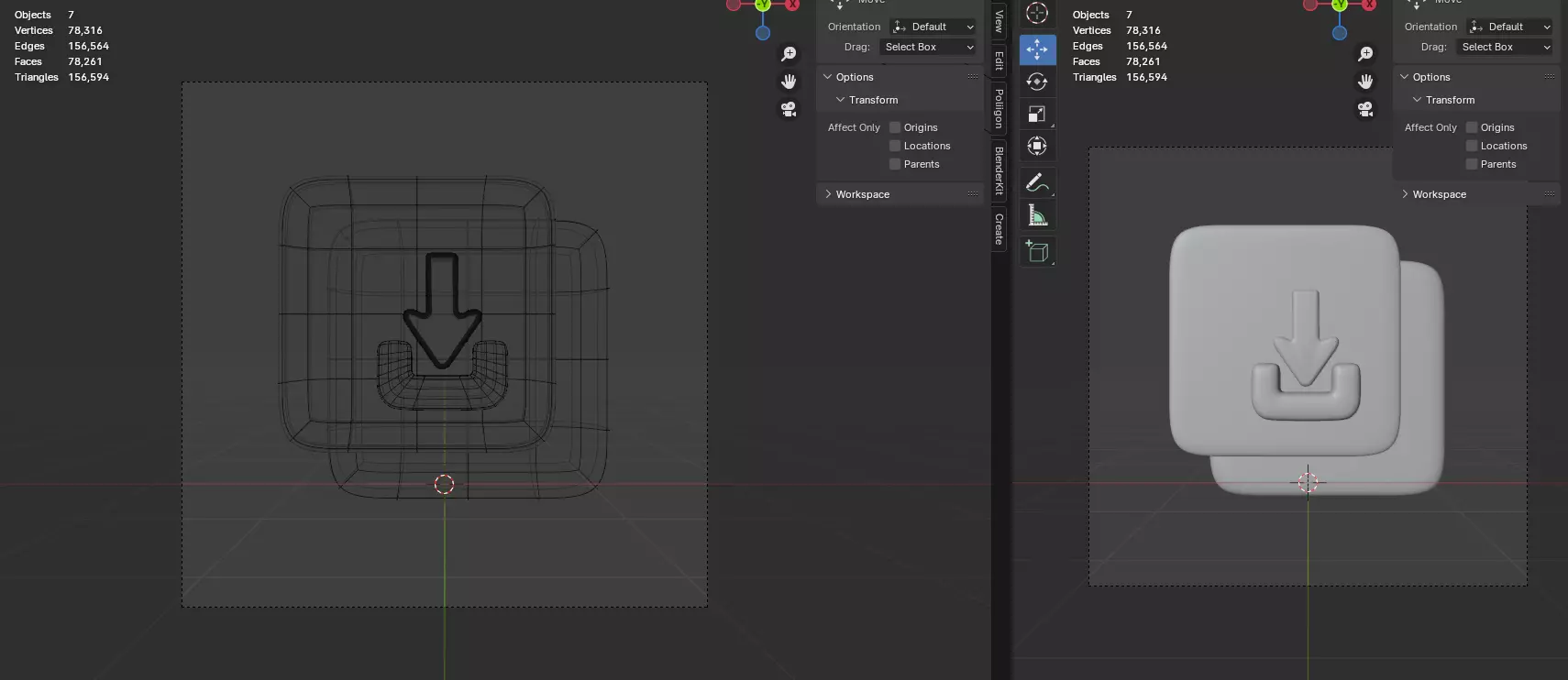Click the green -Y axis gizmo in left viewport
Viewport: 1568px width, 680px height.
pos(763,5)
